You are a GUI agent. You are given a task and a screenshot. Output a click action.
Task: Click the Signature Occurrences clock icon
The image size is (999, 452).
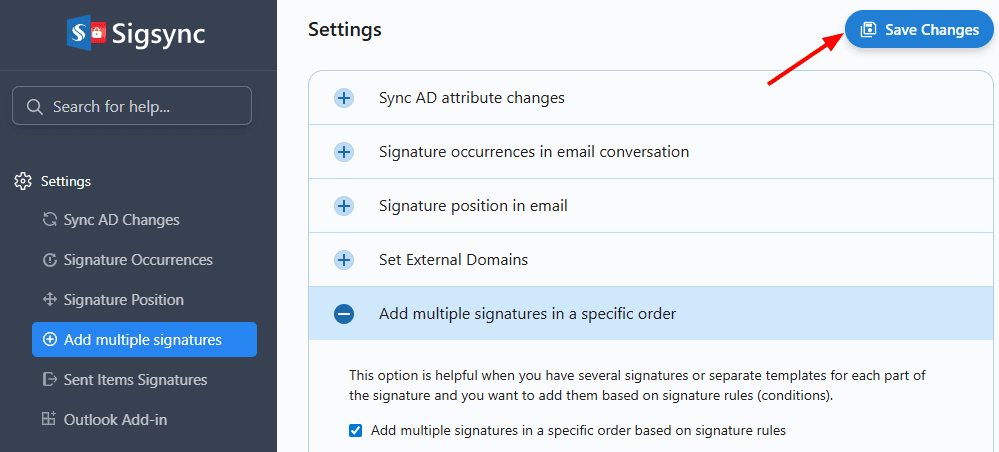click(x=50, y=260)
